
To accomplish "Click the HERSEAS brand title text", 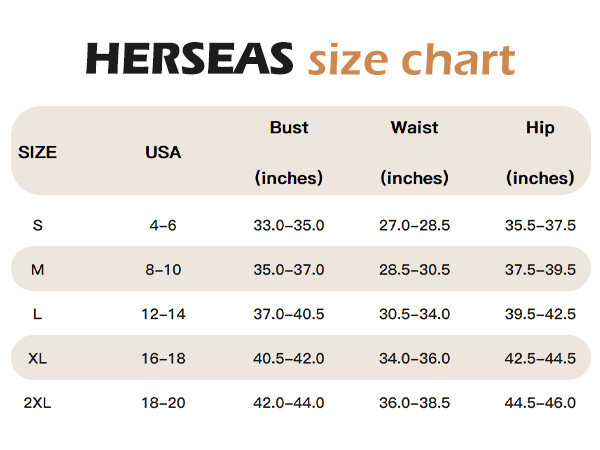I will point(189,59).
